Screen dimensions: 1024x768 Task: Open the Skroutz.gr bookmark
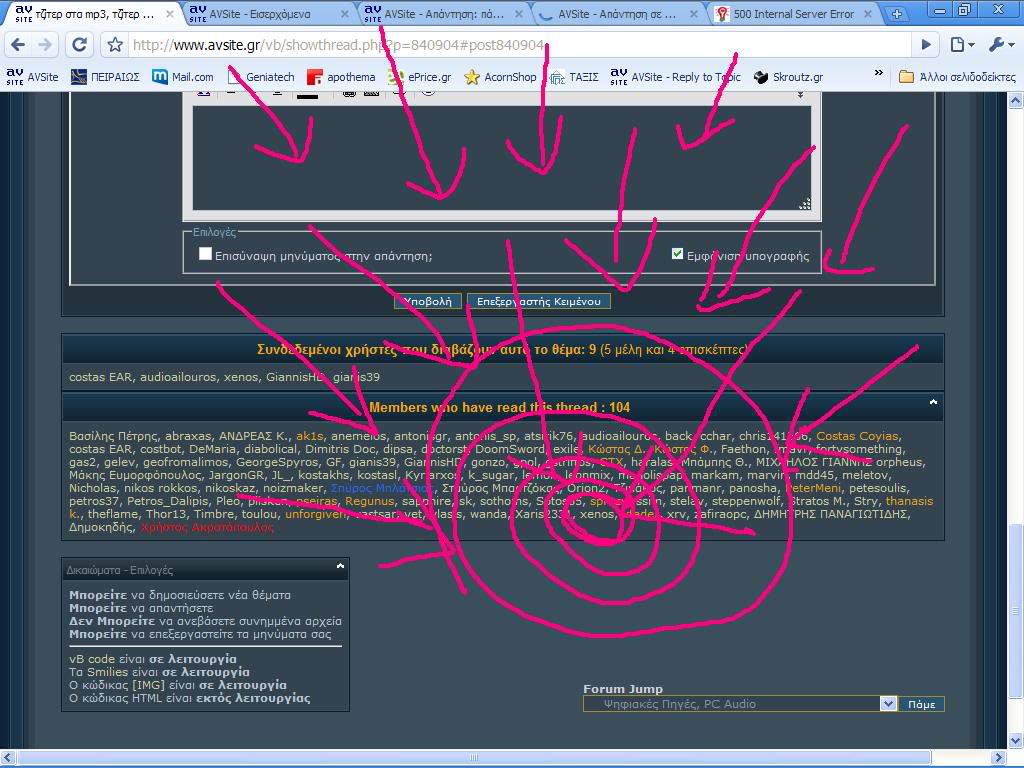(789, 77)
